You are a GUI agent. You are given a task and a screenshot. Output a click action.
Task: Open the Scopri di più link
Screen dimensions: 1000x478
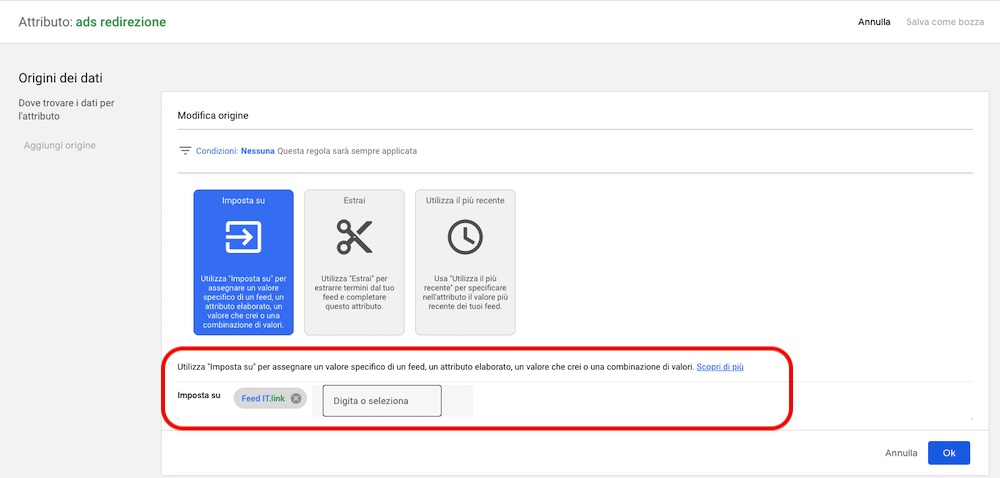tap(720, 367)
